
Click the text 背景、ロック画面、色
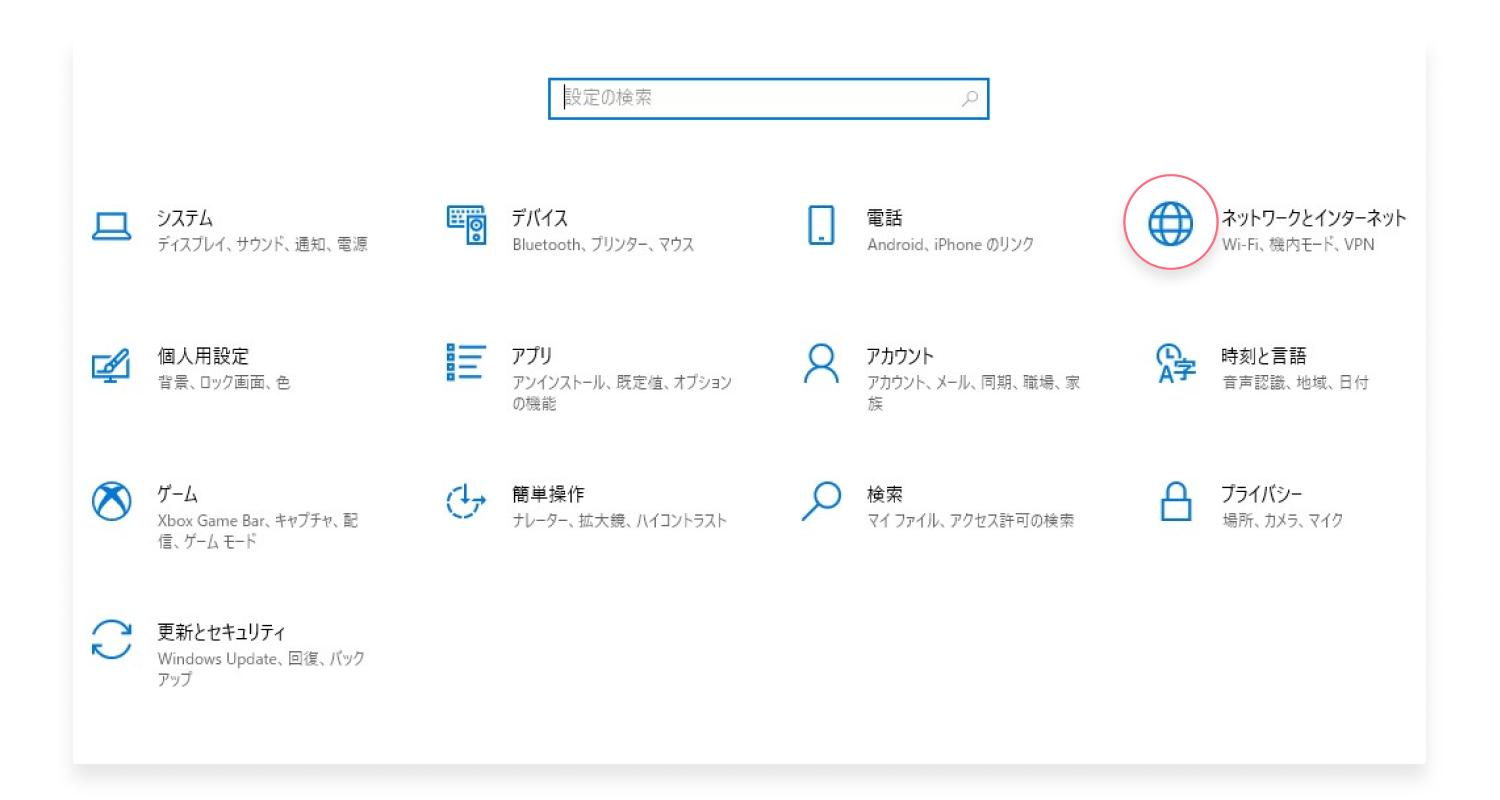point(224,382)
